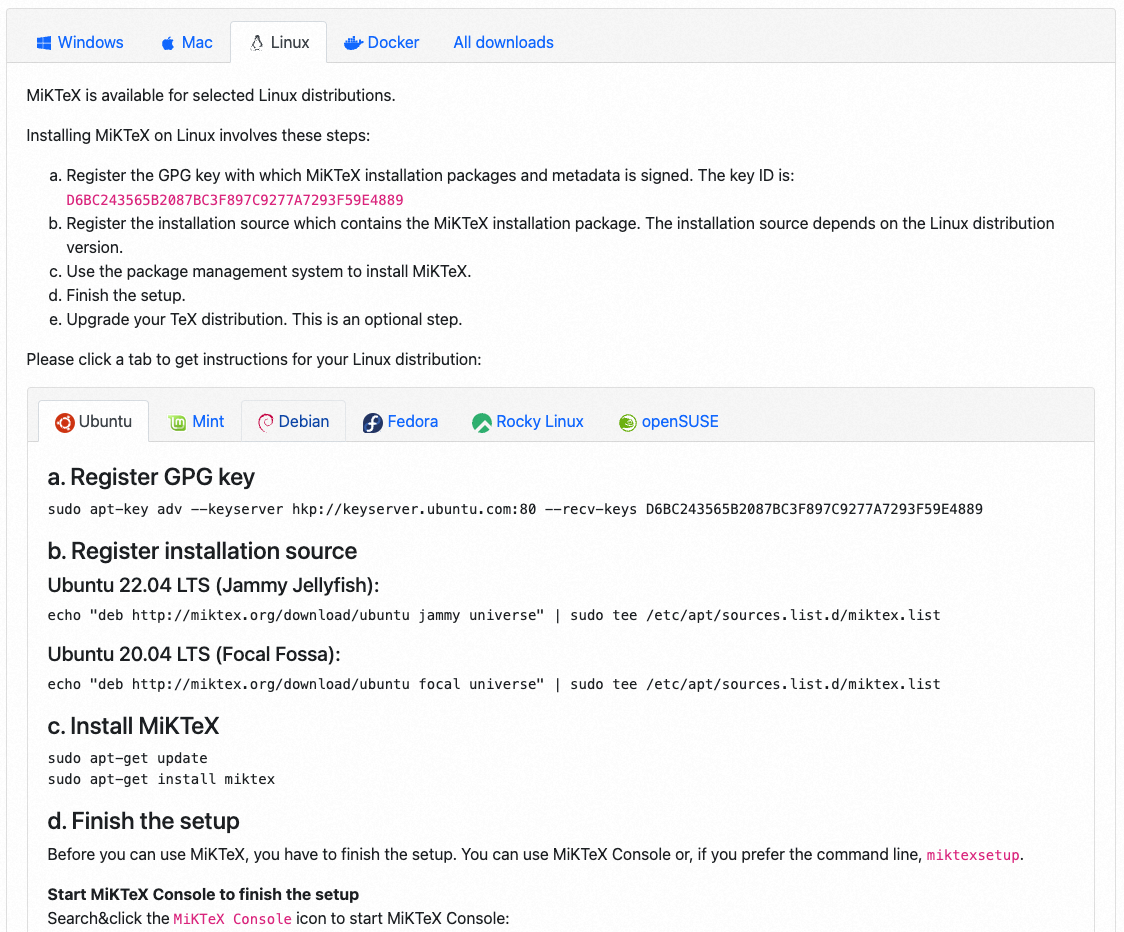Click the Mint logo icon
Viewport: 1124px width, 932px height.
coord(178,423)
